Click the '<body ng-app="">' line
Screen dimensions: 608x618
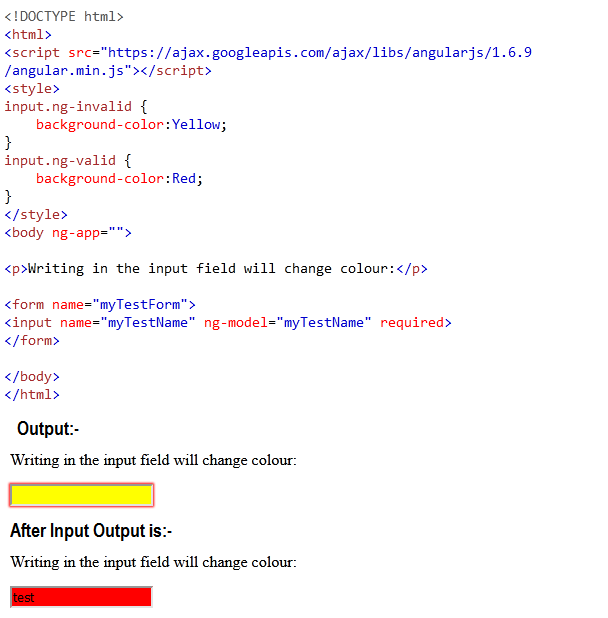(x=68, y=233)
